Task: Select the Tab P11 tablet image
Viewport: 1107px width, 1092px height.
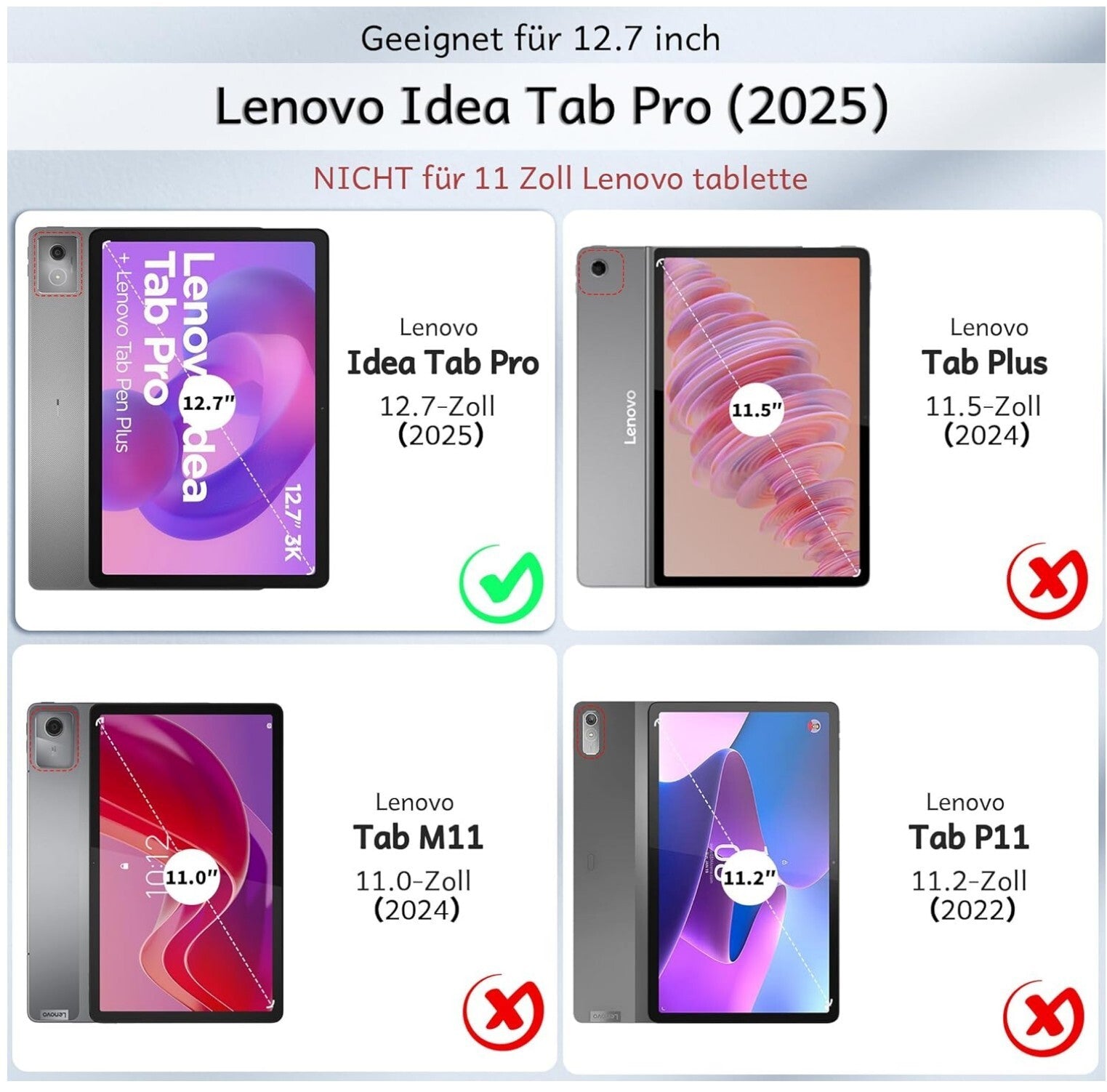Action: point(706,862)
